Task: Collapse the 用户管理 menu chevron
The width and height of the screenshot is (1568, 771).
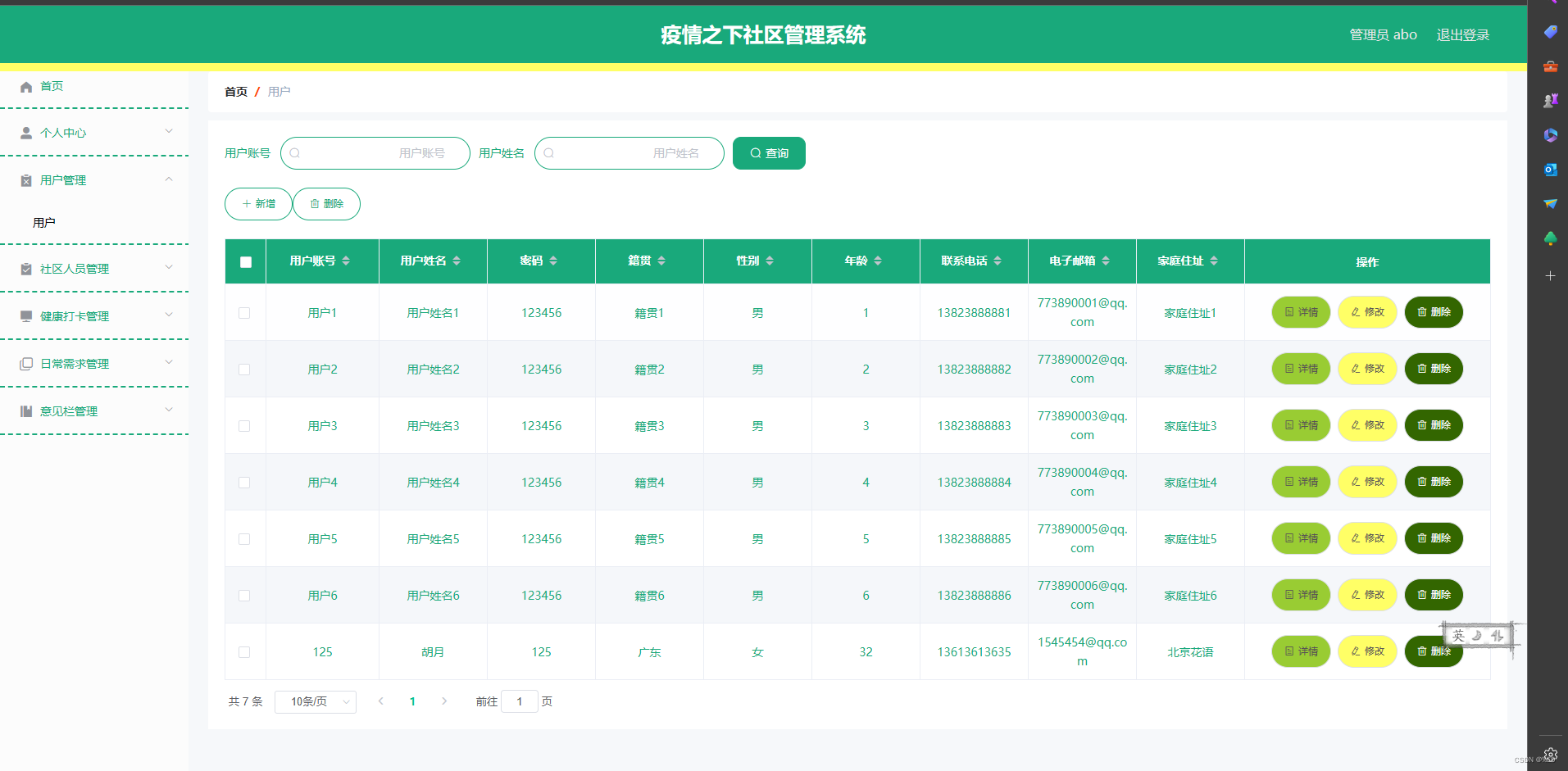Action: point(169,179)
